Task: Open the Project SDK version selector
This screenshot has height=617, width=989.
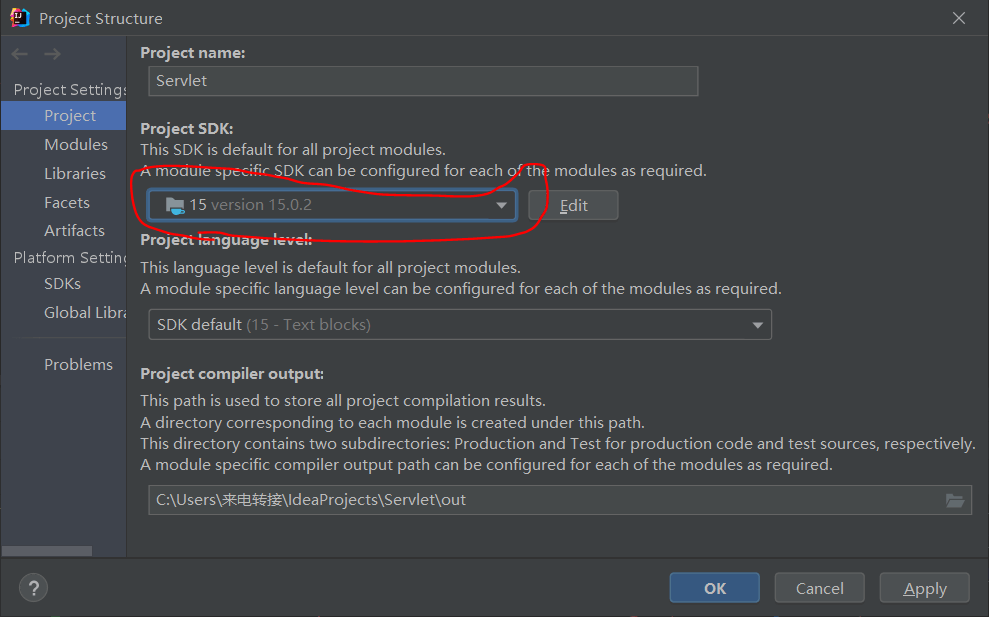Action: [x=330, y=204]
